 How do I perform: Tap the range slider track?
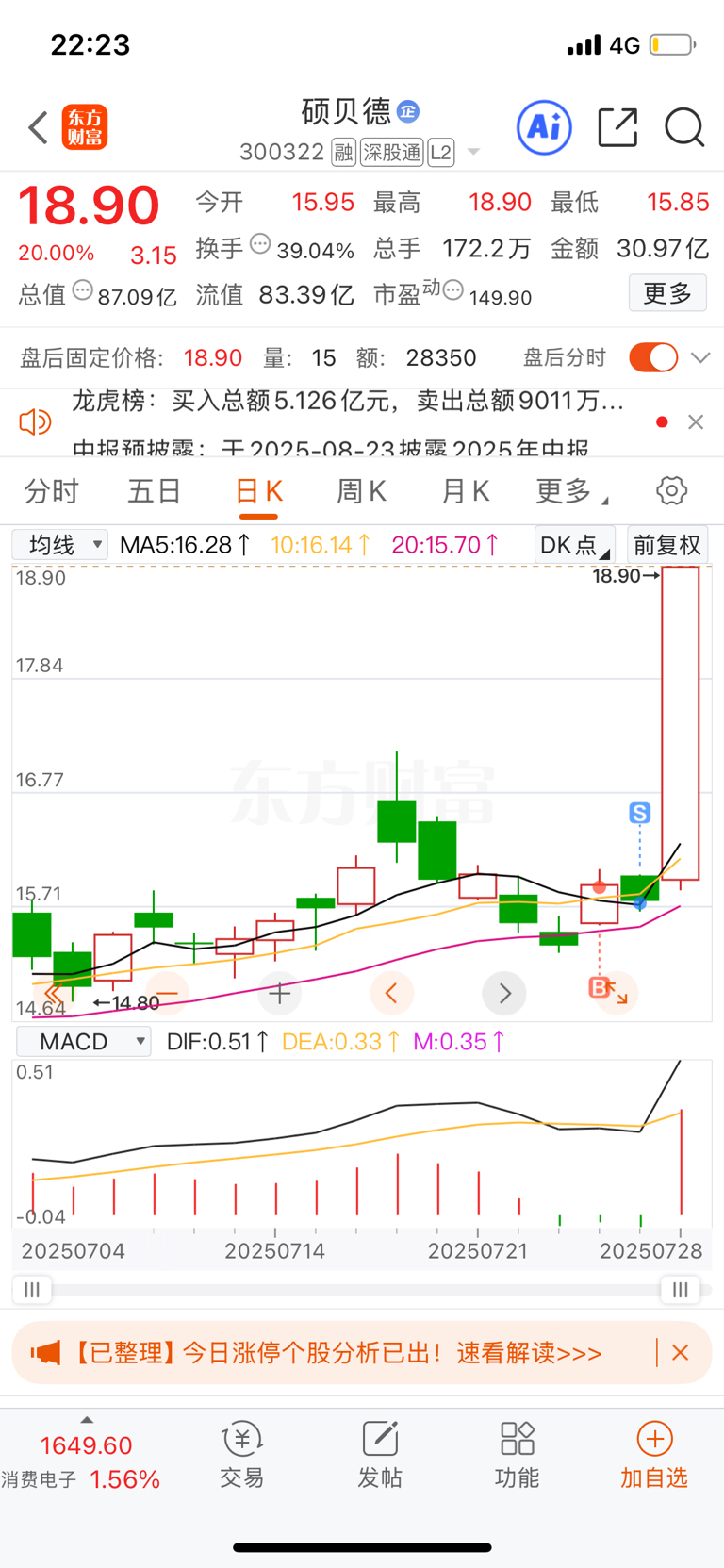(x=356, y=1290)
